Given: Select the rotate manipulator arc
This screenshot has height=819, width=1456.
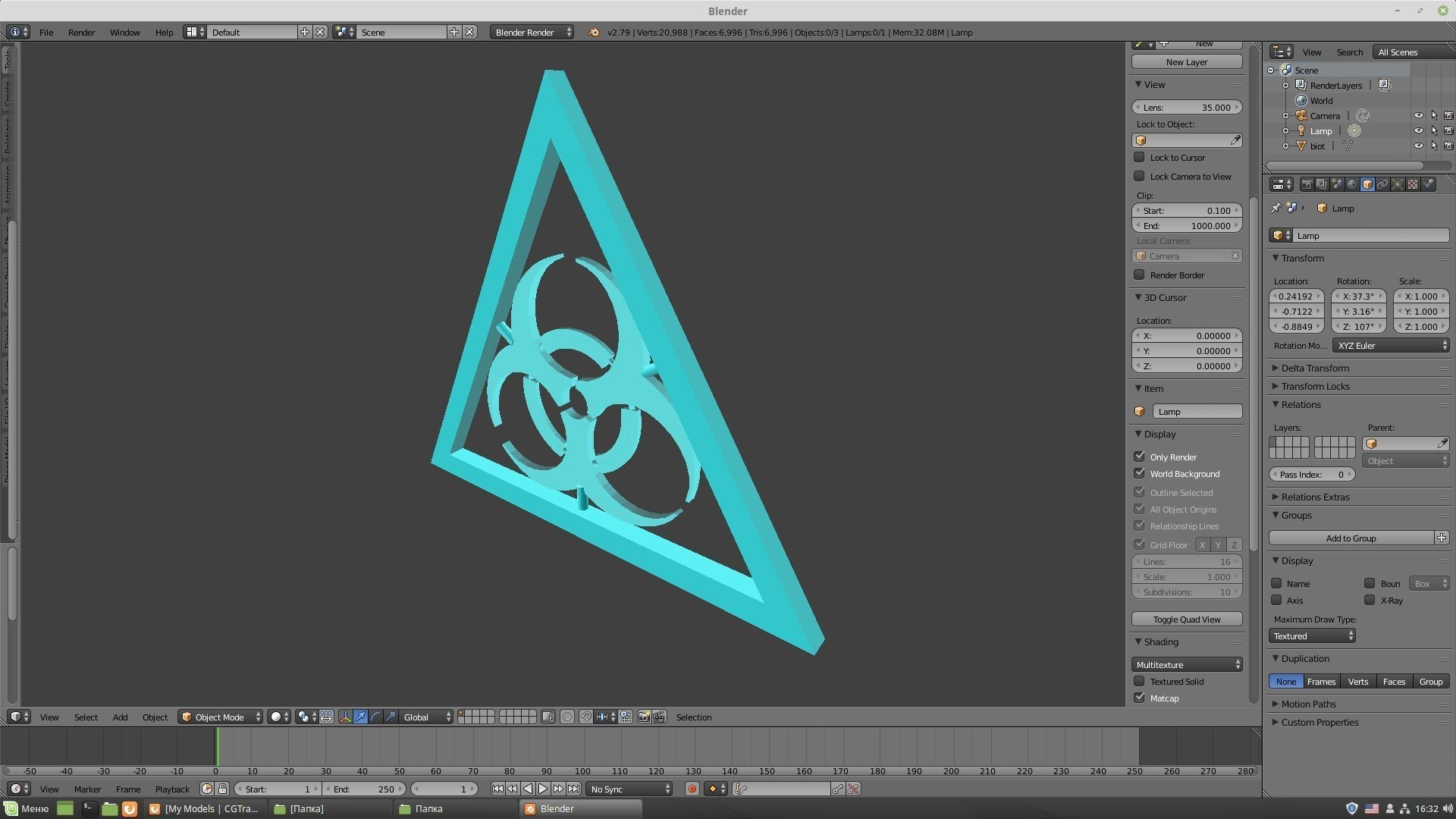Looking at the screenshot, I should tap(375, 717).
